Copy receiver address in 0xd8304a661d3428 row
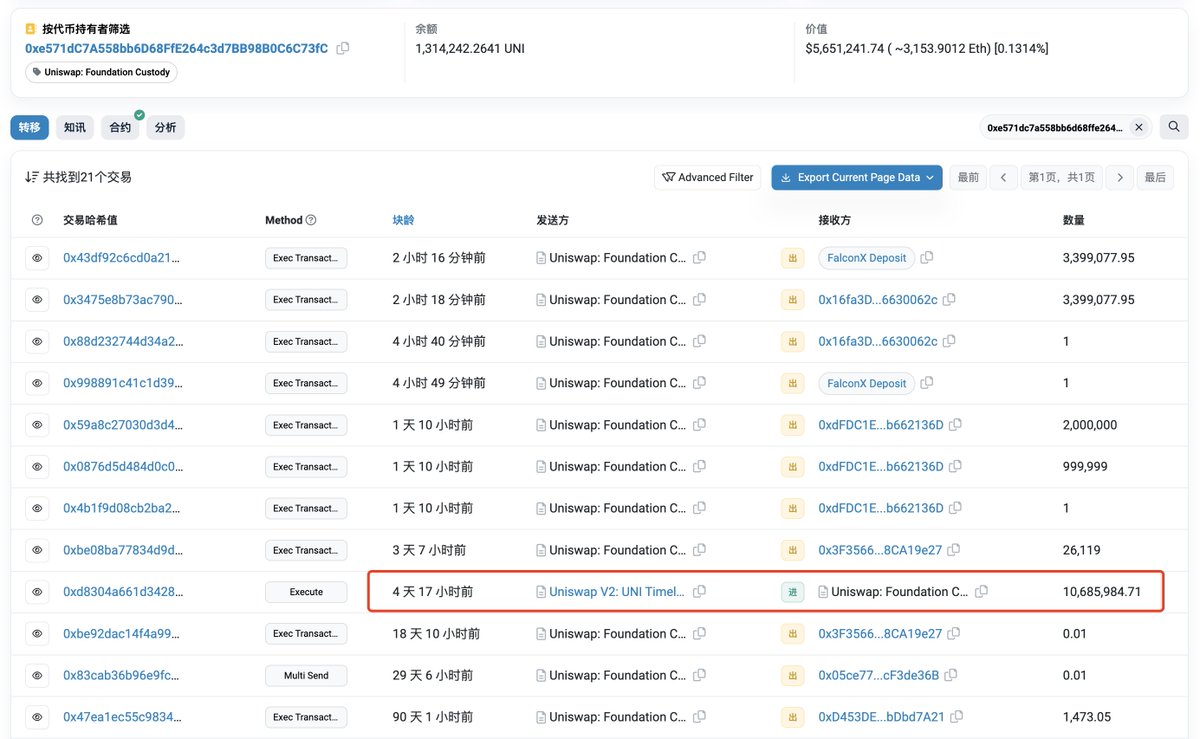This screenshot has width=1200, height=739. (x=981, y=592)
